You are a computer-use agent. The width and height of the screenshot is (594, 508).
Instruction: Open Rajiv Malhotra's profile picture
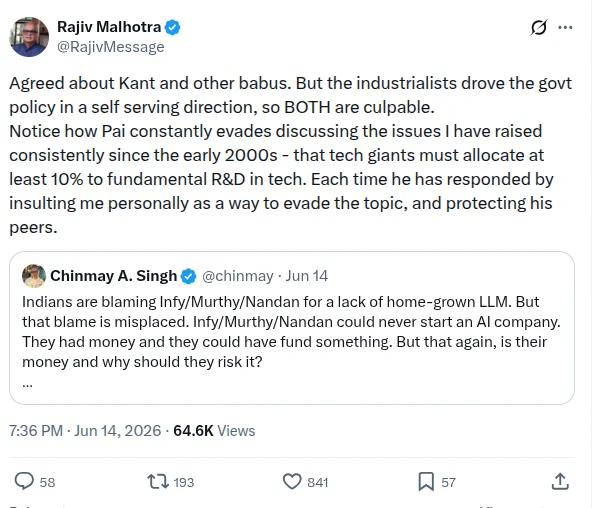click(x=29, y=37)
